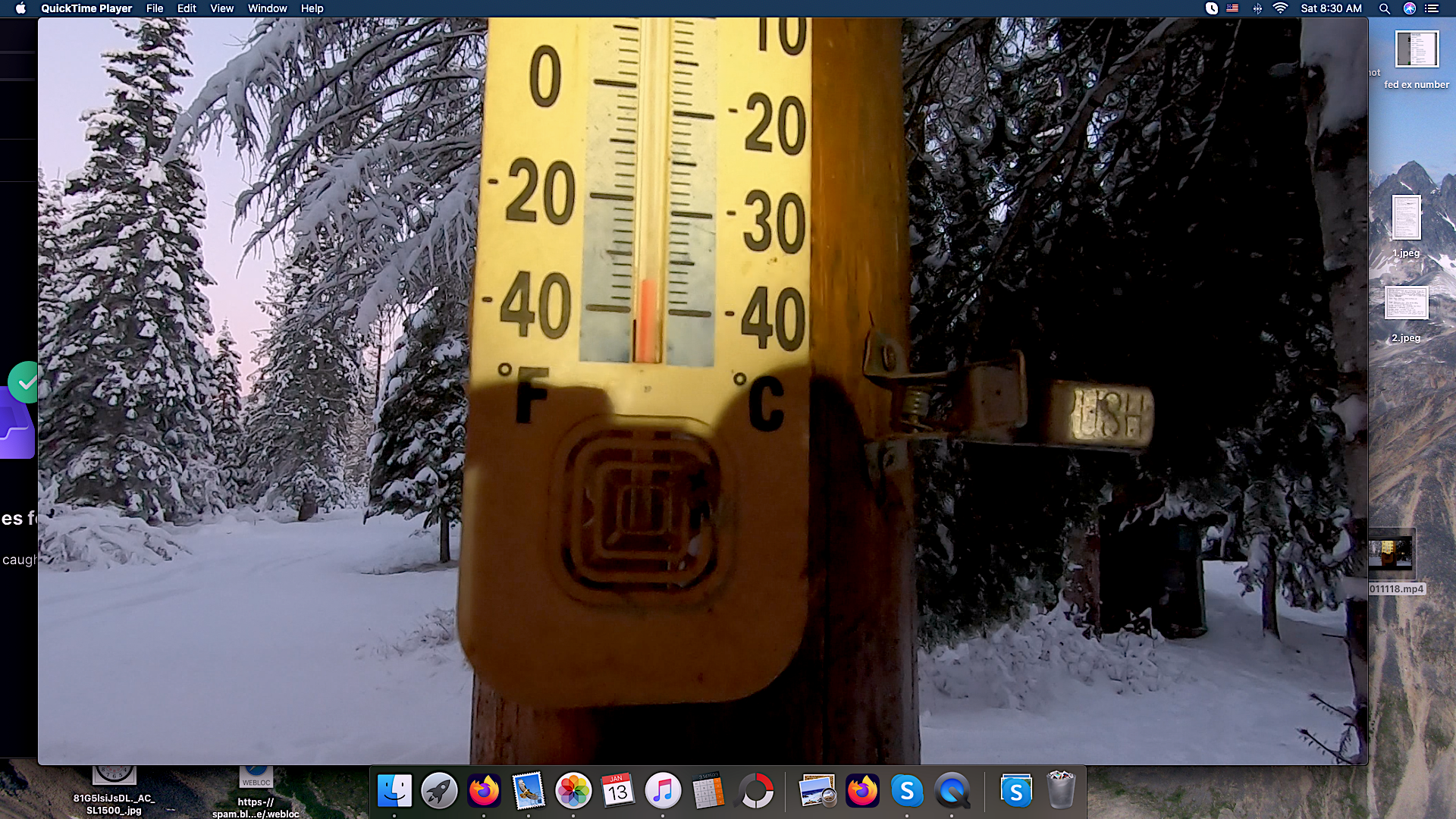The width and height of the screenshot is (1456, 819).
Task: Select 011118.mp4 video file on desktop
Action: (x=1391, y=554)
